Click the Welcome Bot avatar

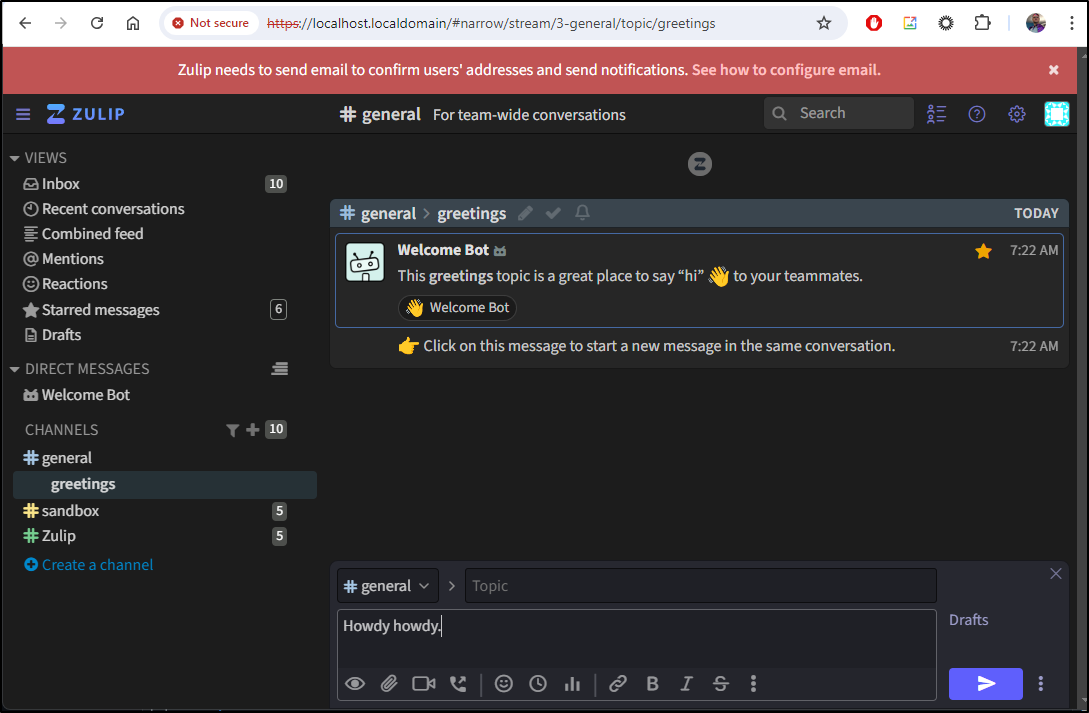[365, 262]
